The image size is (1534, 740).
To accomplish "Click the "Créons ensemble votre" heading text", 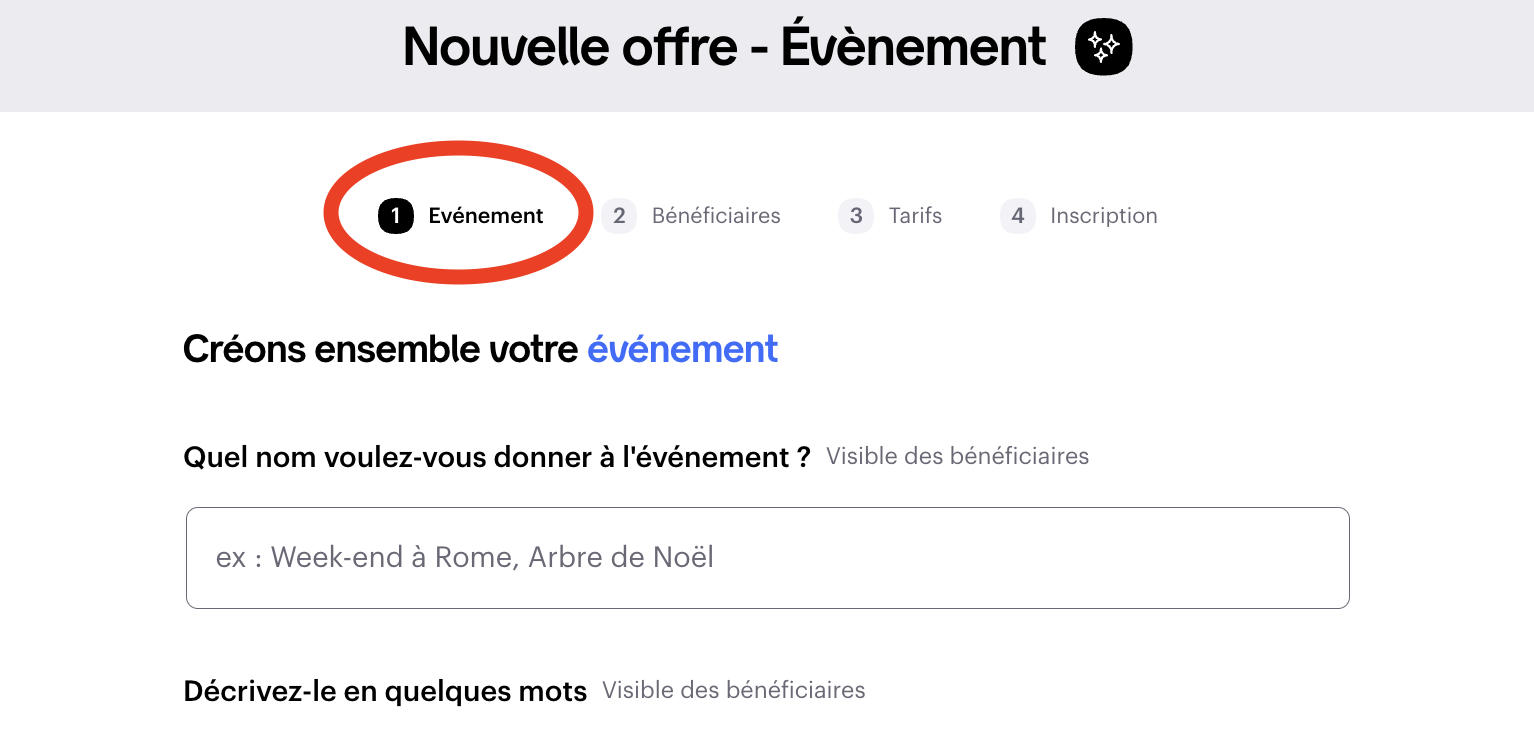I will (x=380, y=349).
